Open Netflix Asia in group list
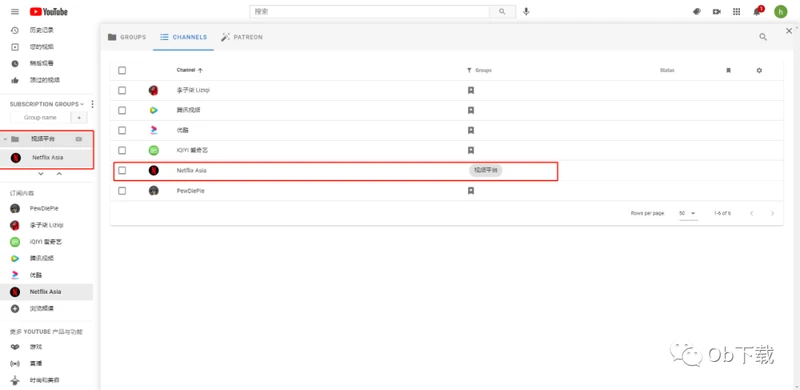This screenshot has width=800, height=390. pos(46,158)
